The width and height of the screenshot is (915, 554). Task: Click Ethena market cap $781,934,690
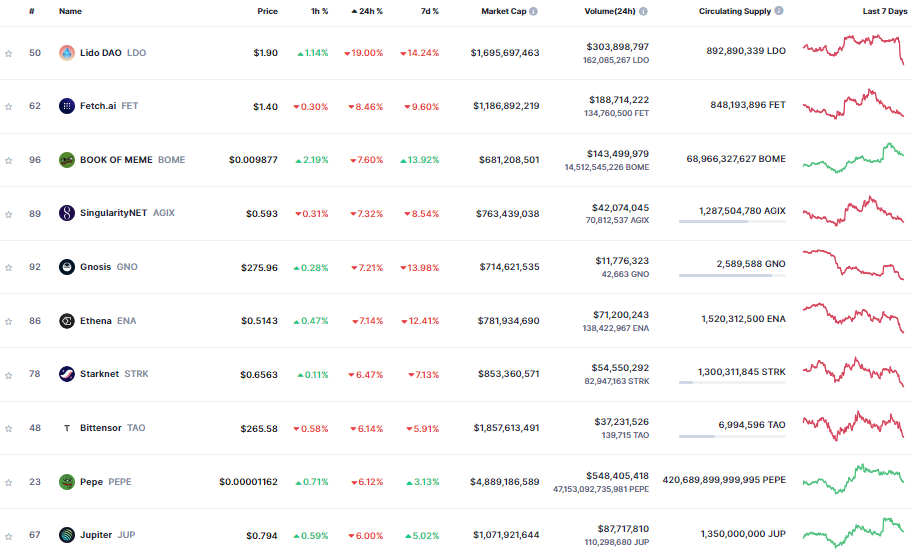click(508, 320)
